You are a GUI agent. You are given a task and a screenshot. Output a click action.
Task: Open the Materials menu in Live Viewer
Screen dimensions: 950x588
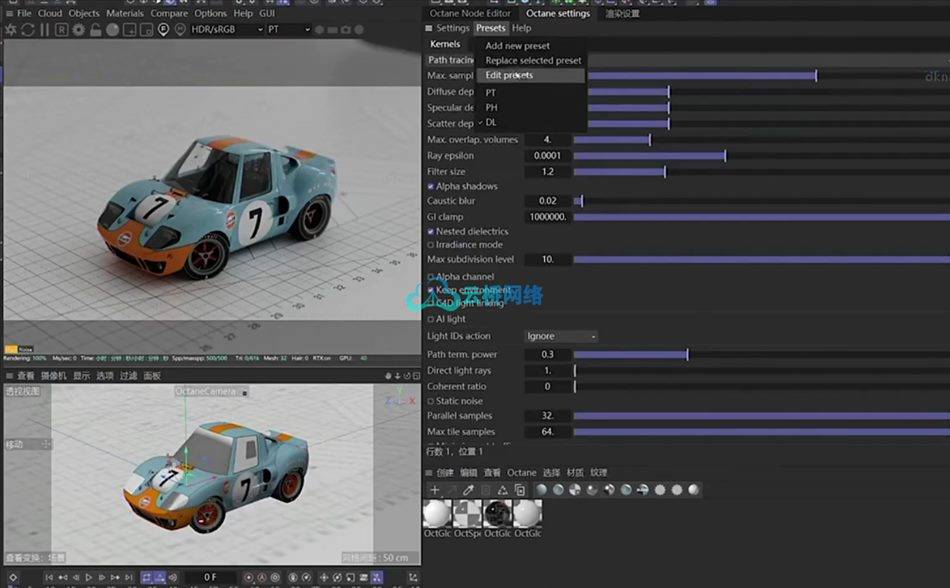pos(125,13)
